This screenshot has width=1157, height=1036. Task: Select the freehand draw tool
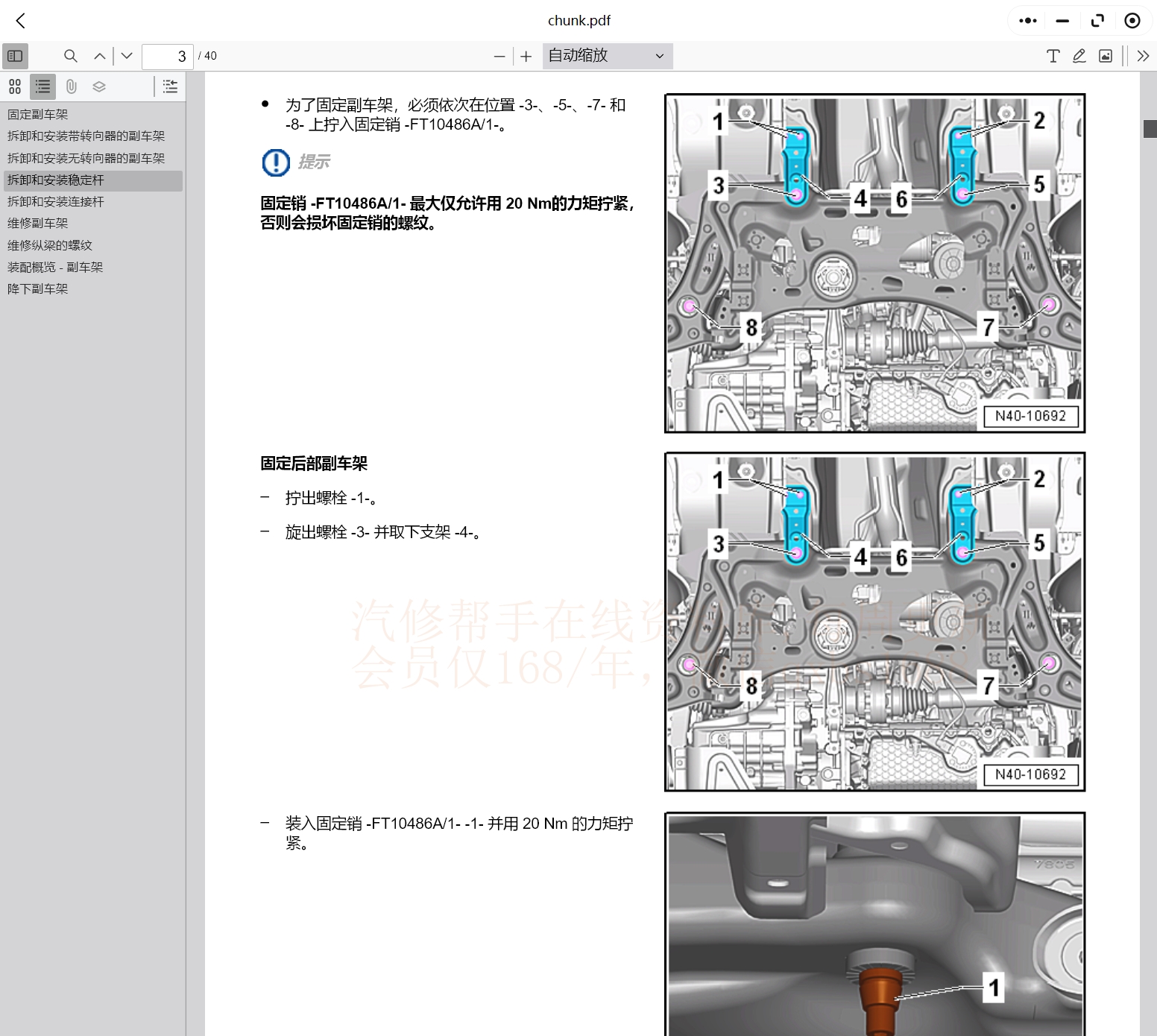[1079, 56]
